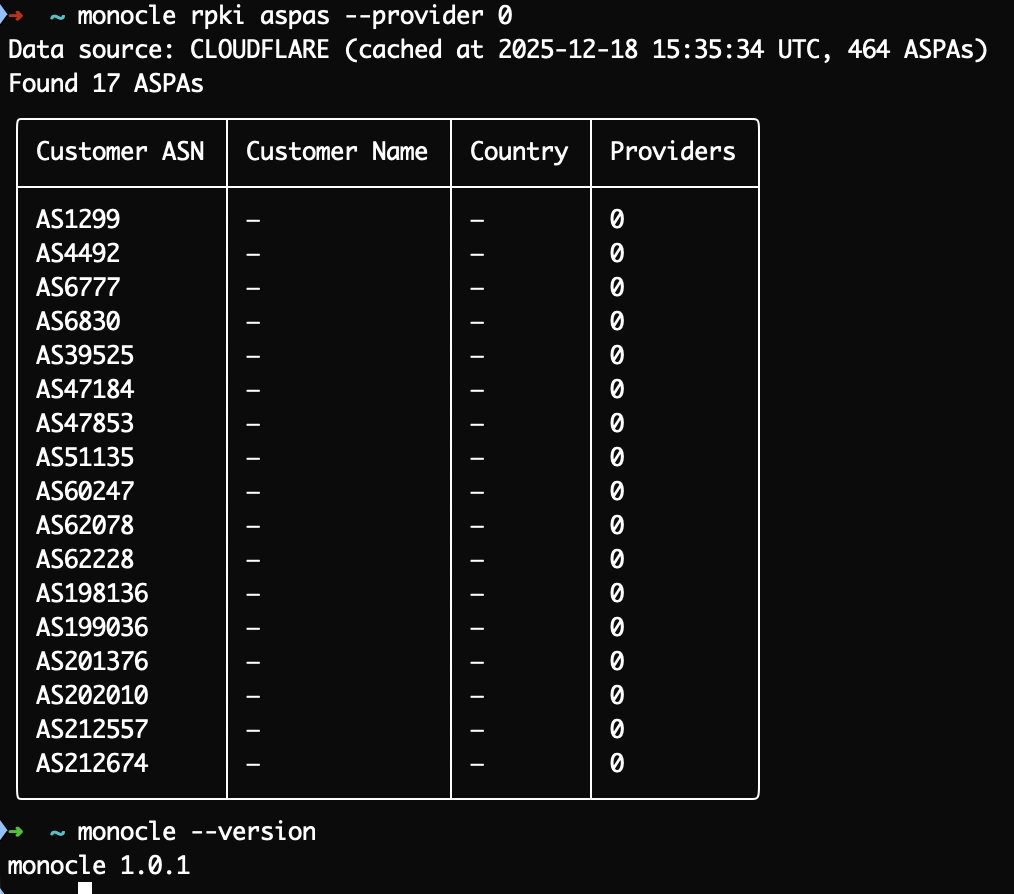Select the AS212557 cell

[92, 729]
